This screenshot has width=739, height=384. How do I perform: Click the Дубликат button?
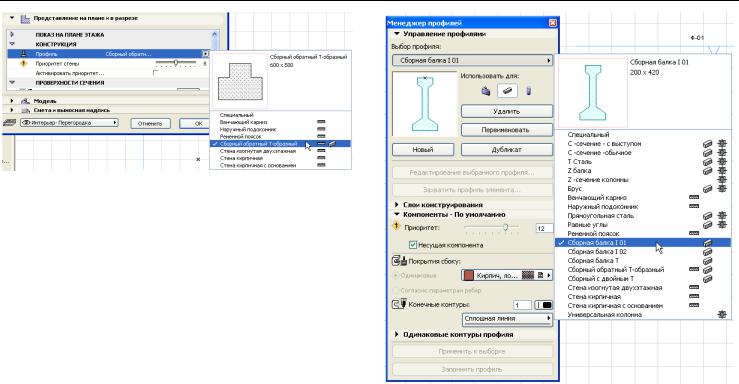tap(507, 149)
